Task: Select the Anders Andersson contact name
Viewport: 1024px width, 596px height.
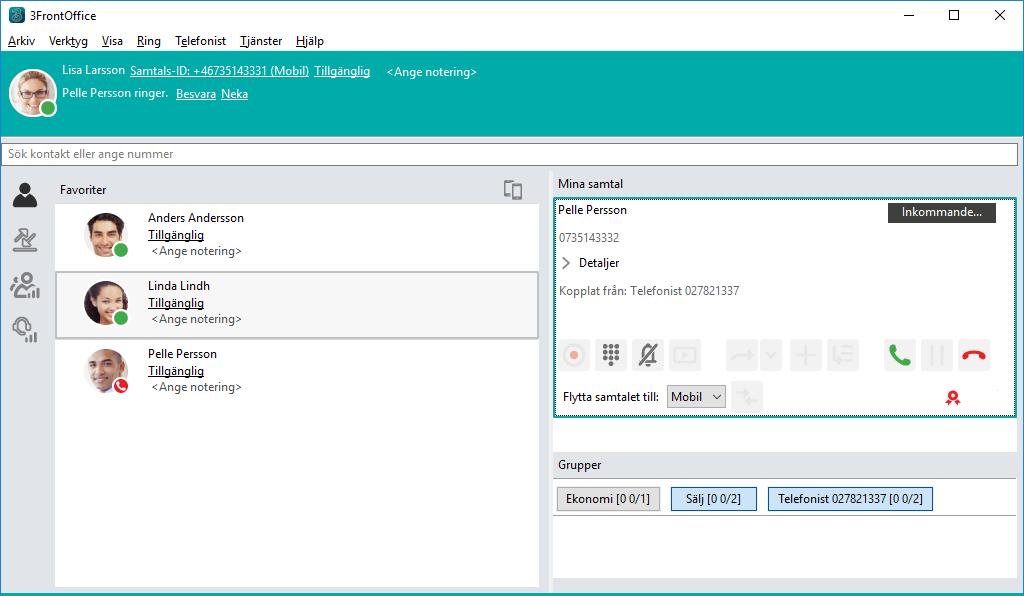Action: (x=196, y=218)
